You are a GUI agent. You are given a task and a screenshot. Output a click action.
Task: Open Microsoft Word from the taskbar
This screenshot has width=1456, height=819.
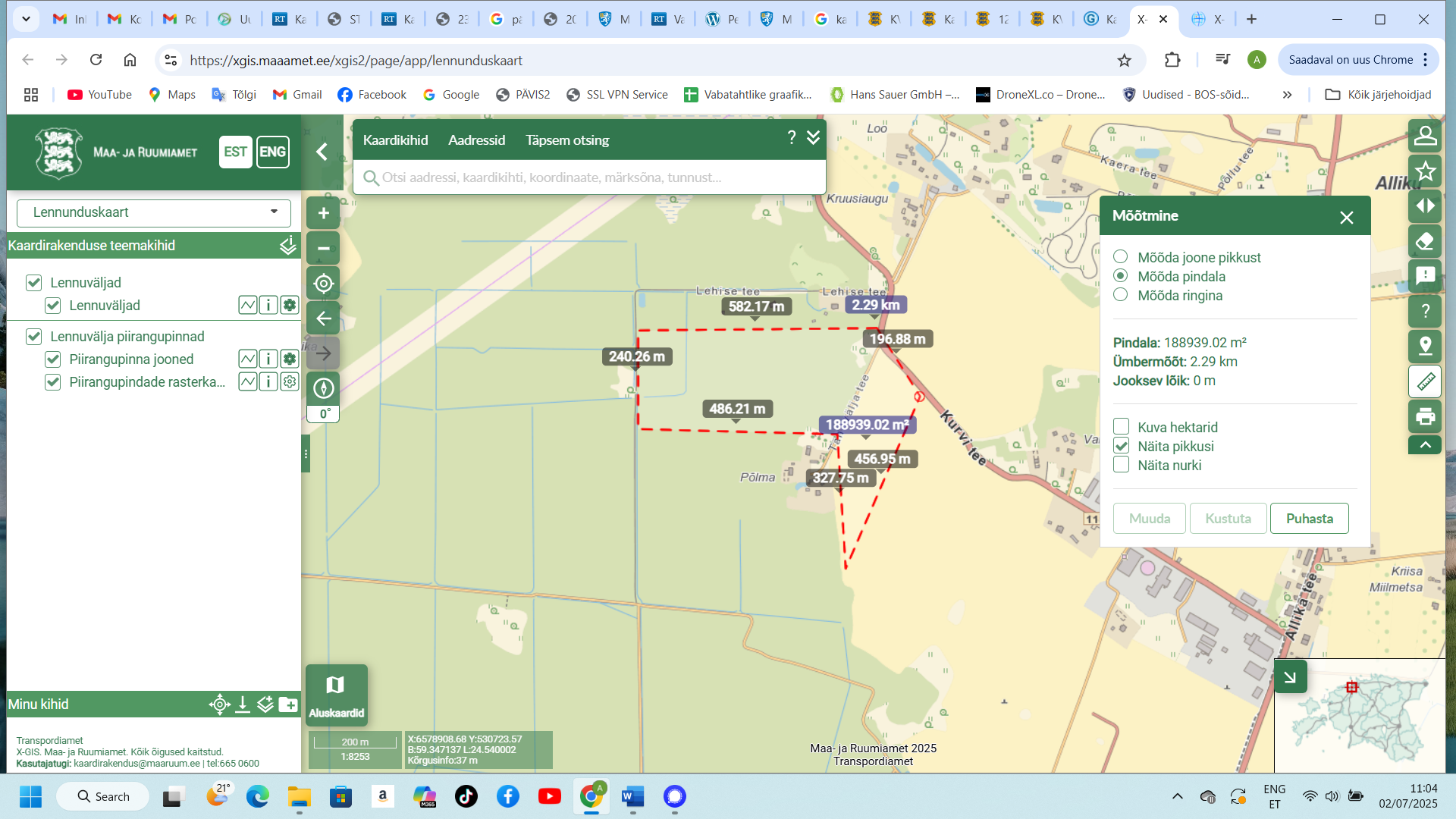[632, 796]
